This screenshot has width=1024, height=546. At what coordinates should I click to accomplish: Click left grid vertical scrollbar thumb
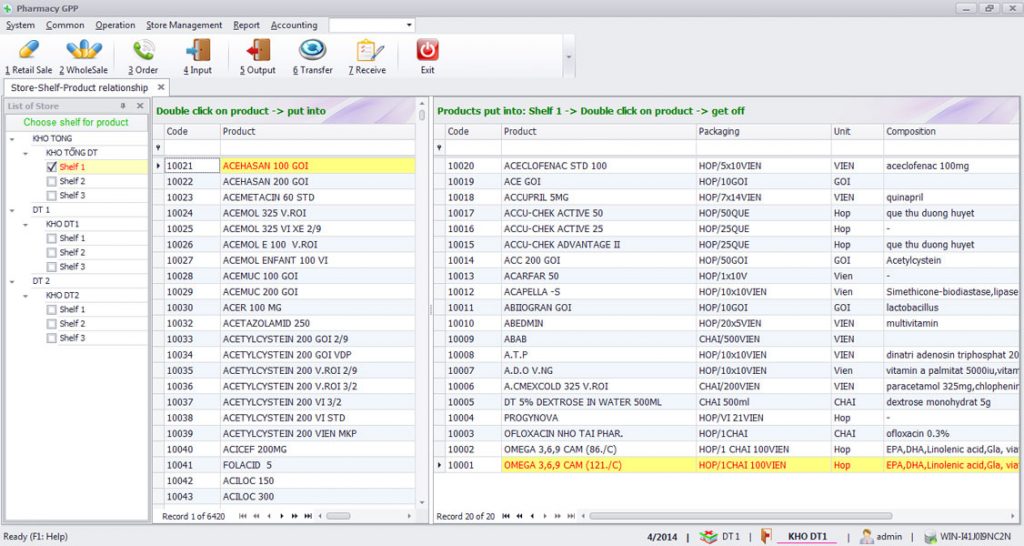[422, 115]
